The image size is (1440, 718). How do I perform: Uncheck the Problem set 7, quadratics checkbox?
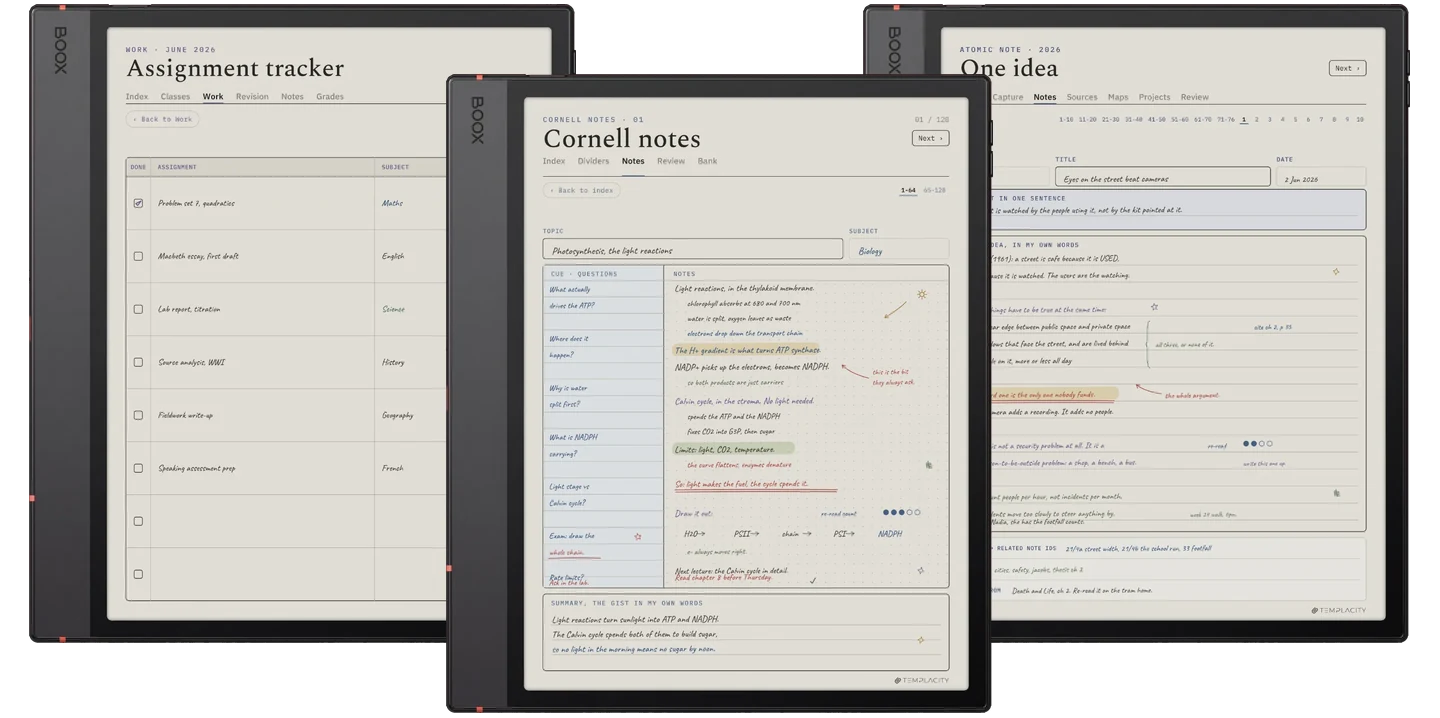pyautogui.click(x=138, y=203)
